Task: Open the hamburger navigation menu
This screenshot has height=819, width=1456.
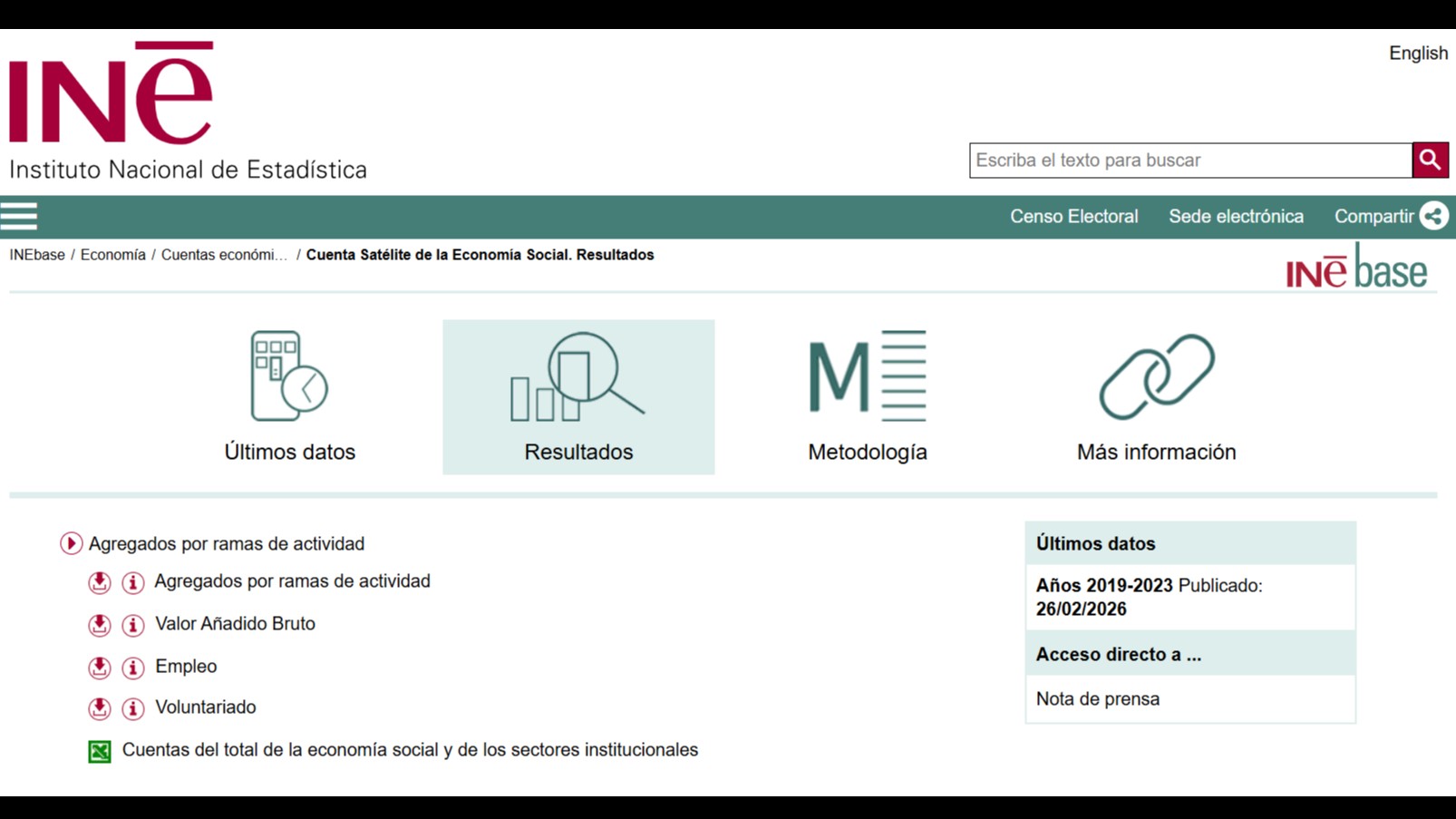Action: 19,217
